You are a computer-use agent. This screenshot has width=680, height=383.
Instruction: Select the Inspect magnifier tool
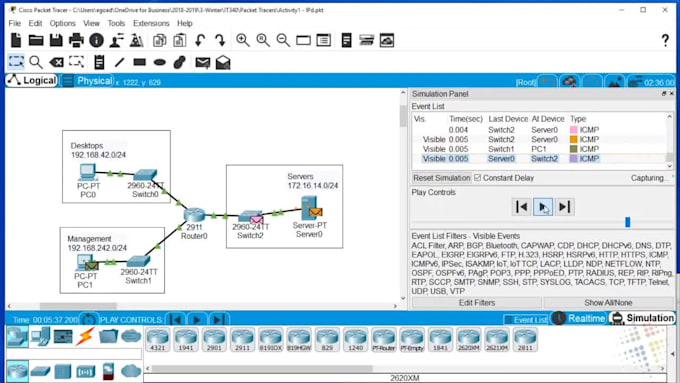[36, 62]
